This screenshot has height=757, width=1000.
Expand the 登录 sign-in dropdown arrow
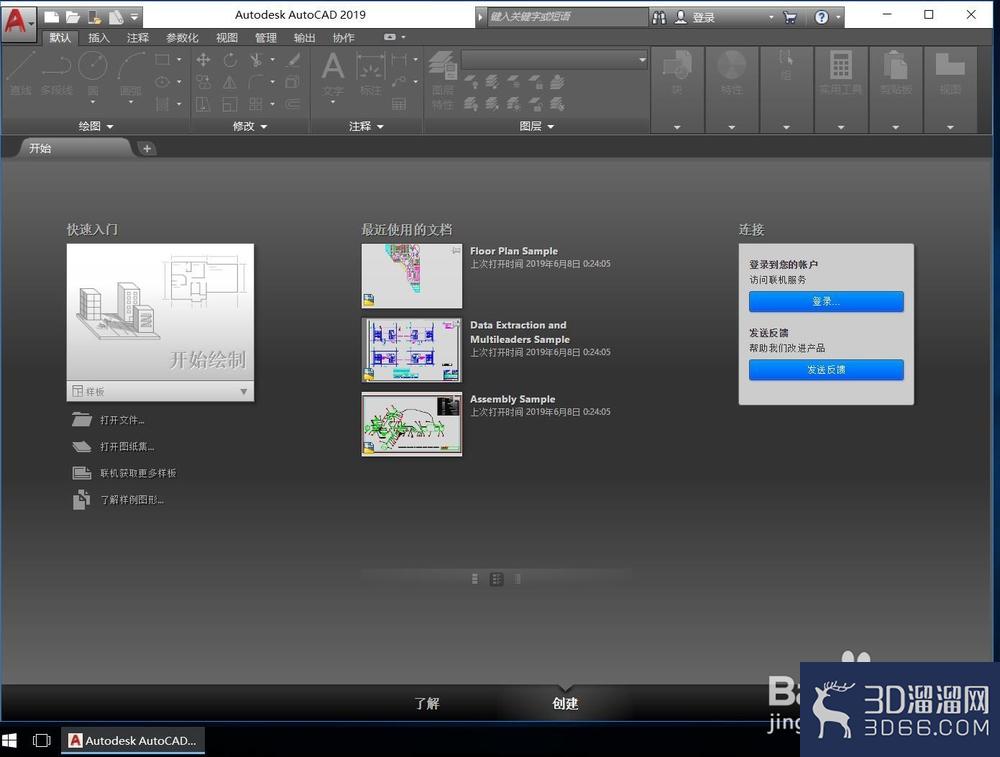click(x=771, y=17)
